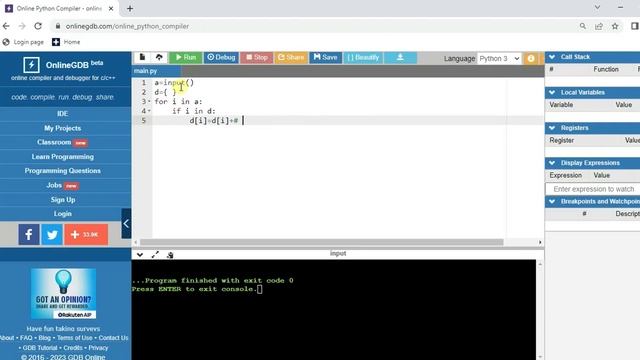
Task: Click the orange info icon beside language
Action: click(x=531, y=58)
